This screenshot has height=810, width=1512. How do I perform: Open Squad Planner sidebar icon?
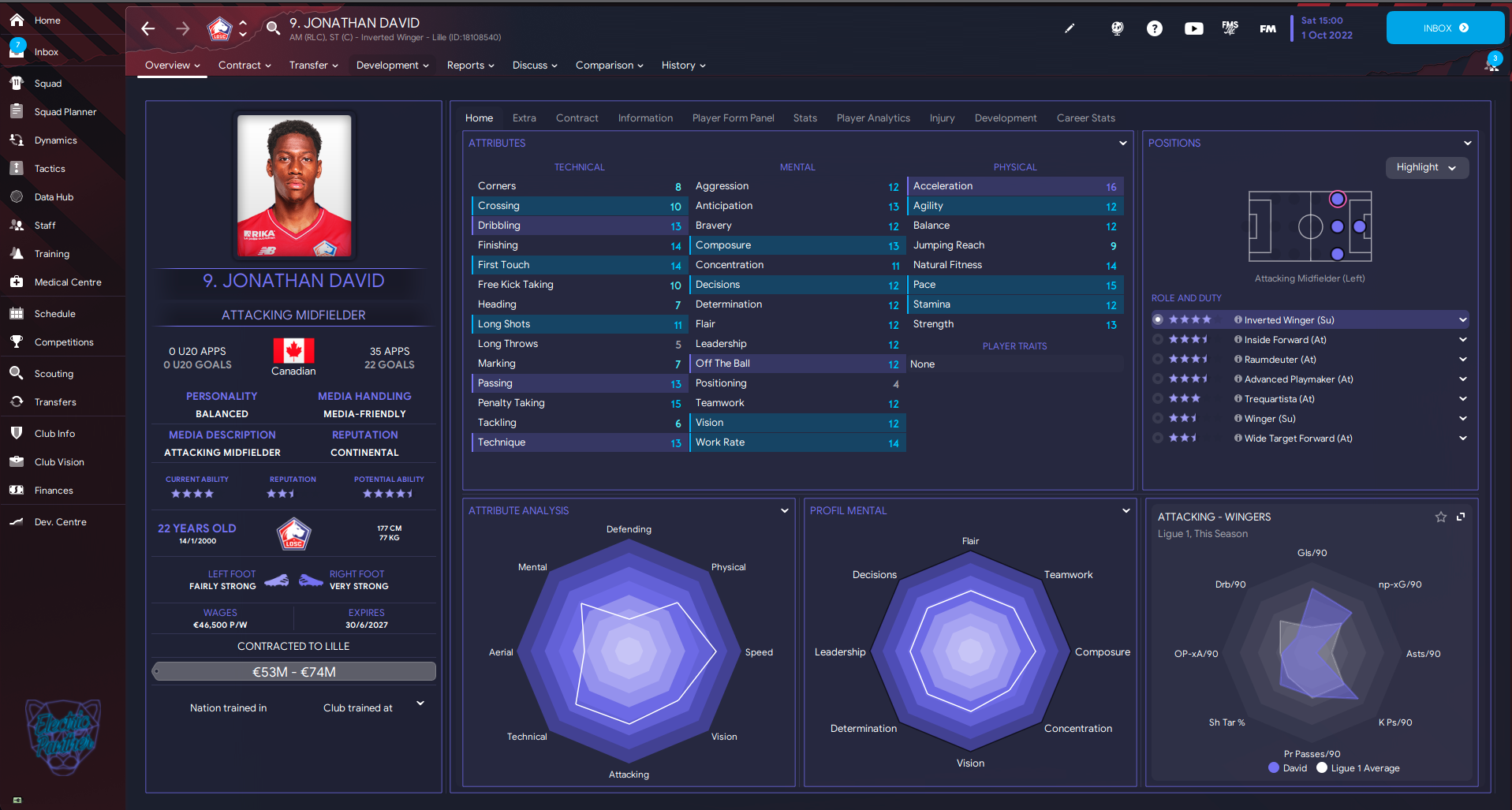point(17,111)
